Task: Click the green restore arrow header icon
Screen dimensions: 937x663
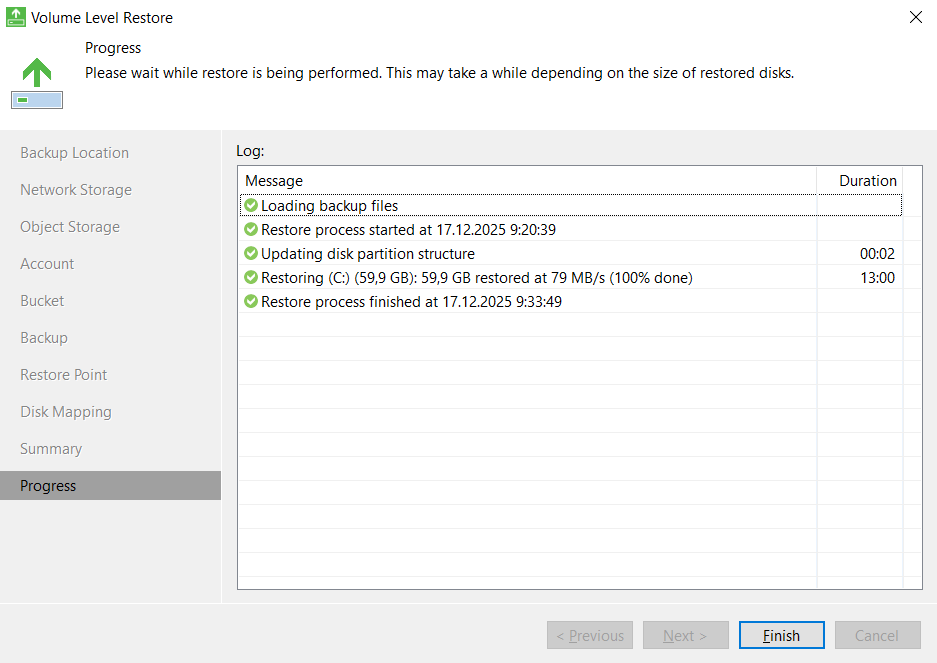Action: [x=37, y=83]
